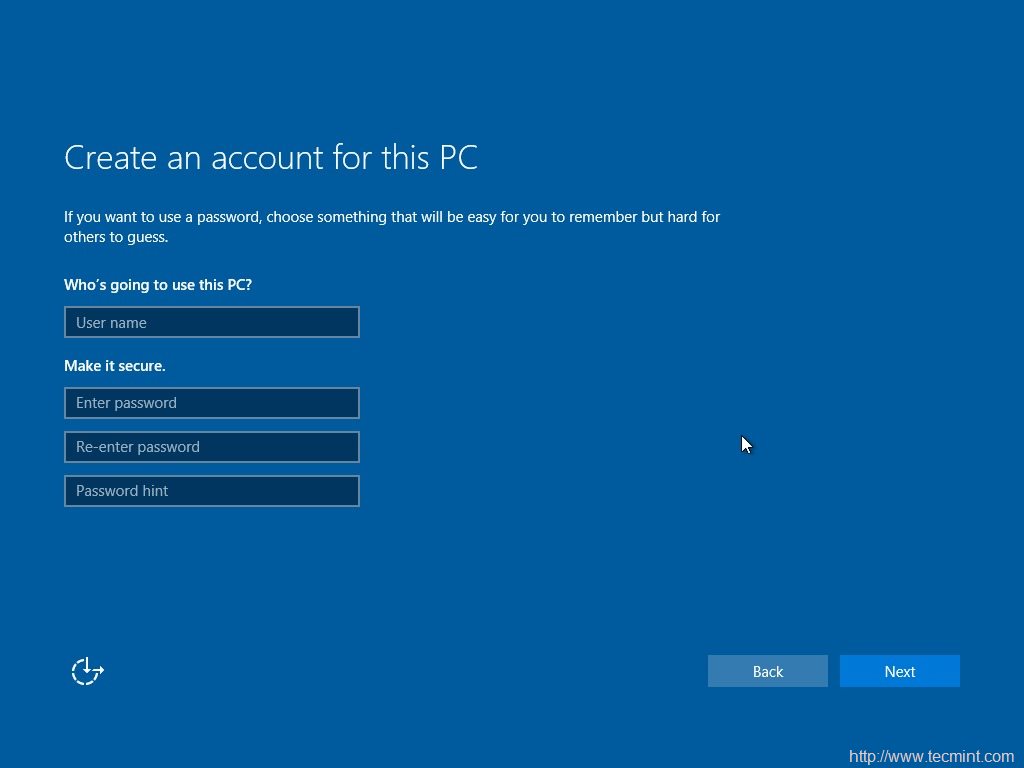Click inside the User name field
Viewport: 1024px width, 768px height.
click(x=211, y=322)
